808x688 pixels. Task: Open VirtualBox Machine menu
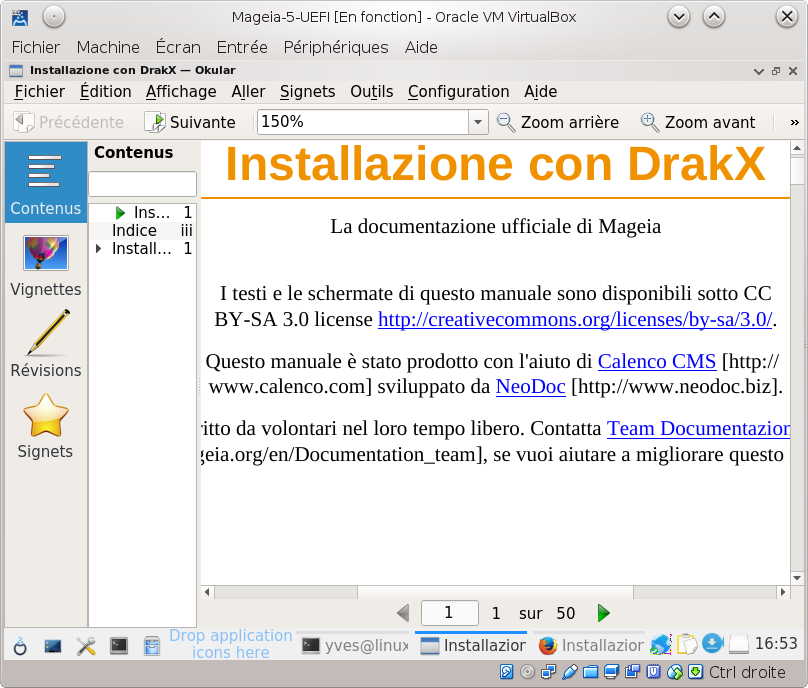click(x=108, y=47)
